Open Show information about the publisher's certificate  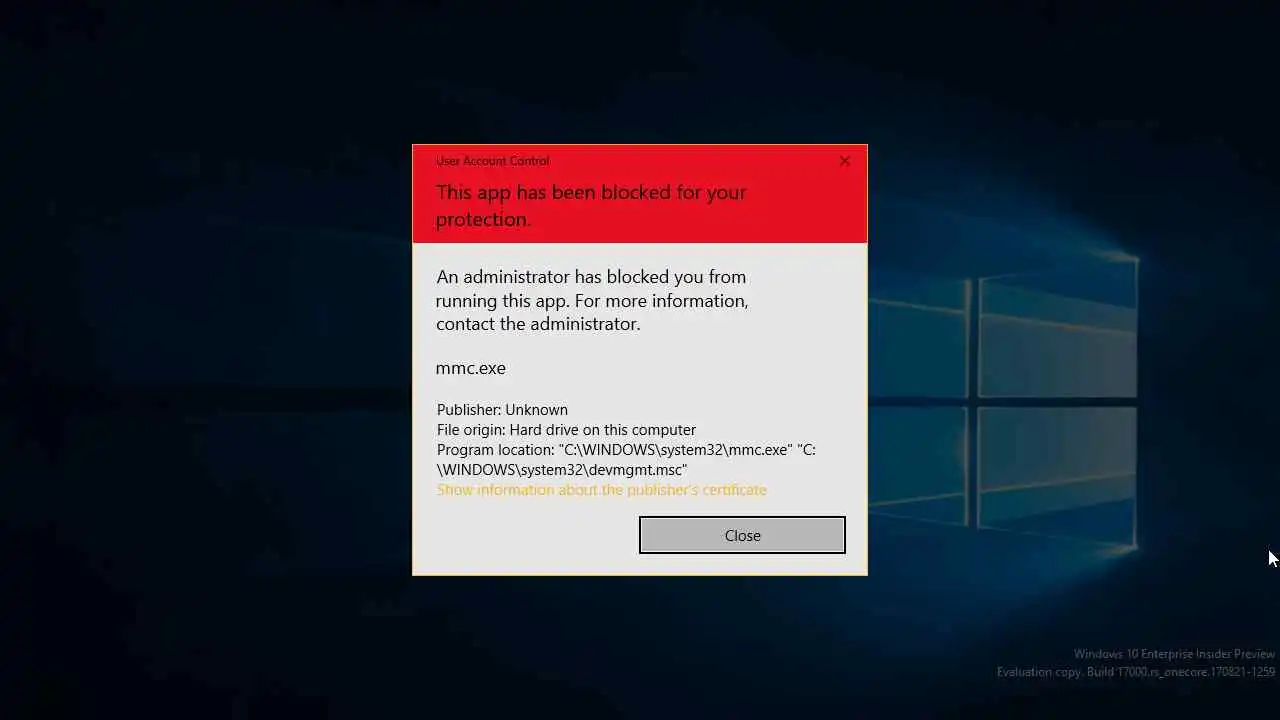coord(602,490)
